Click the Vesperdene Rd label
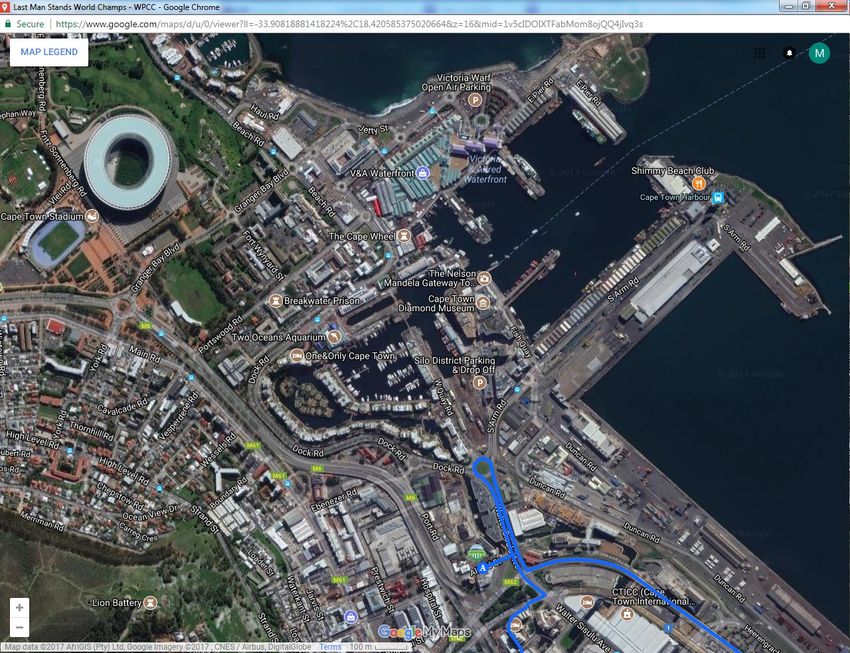This screenshot has height=653, width=850. pos(177,417)
